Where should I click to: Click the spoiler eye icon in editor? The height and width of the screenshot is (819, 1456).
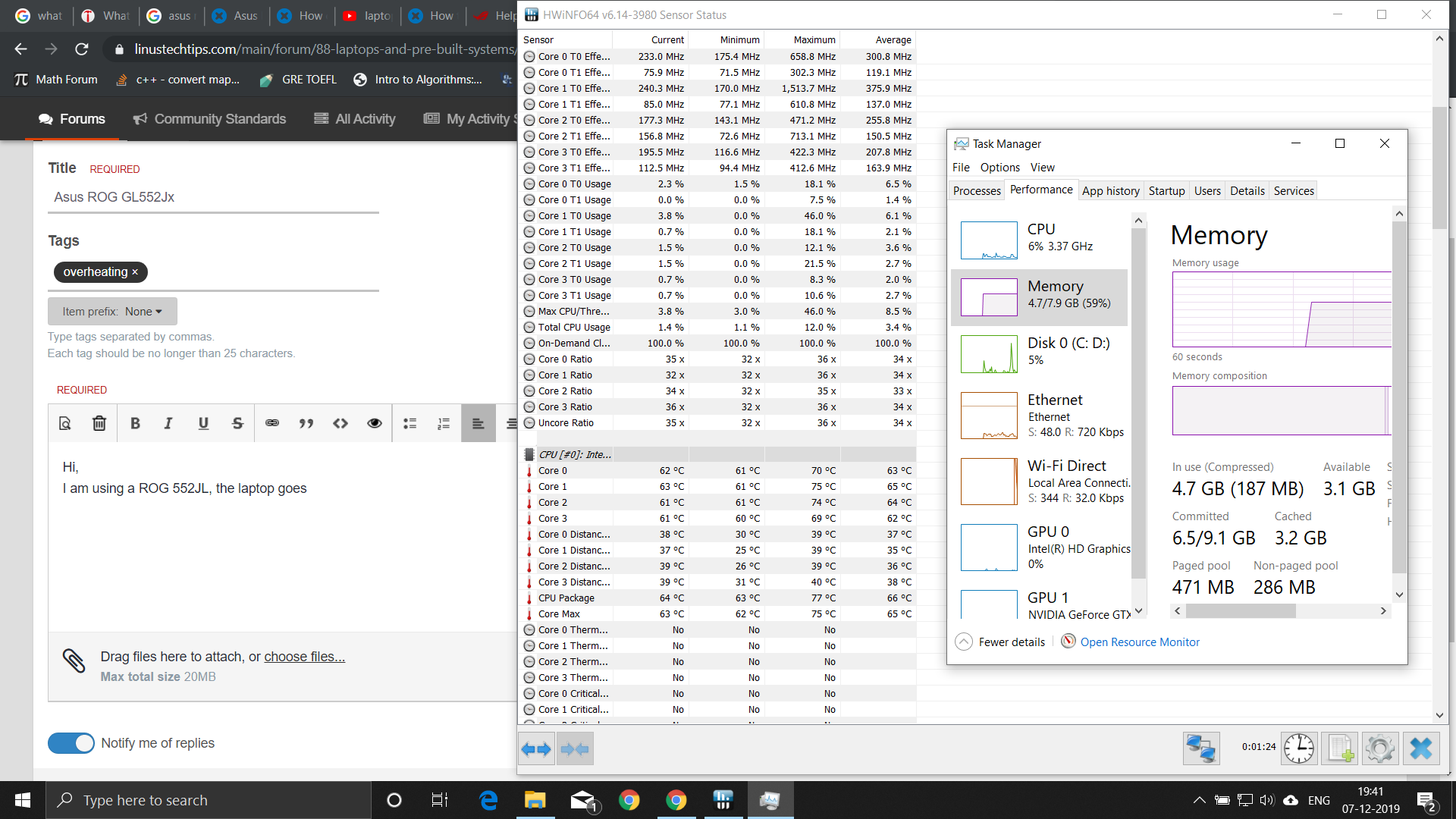pyautogui.click(x=375, y=423)
